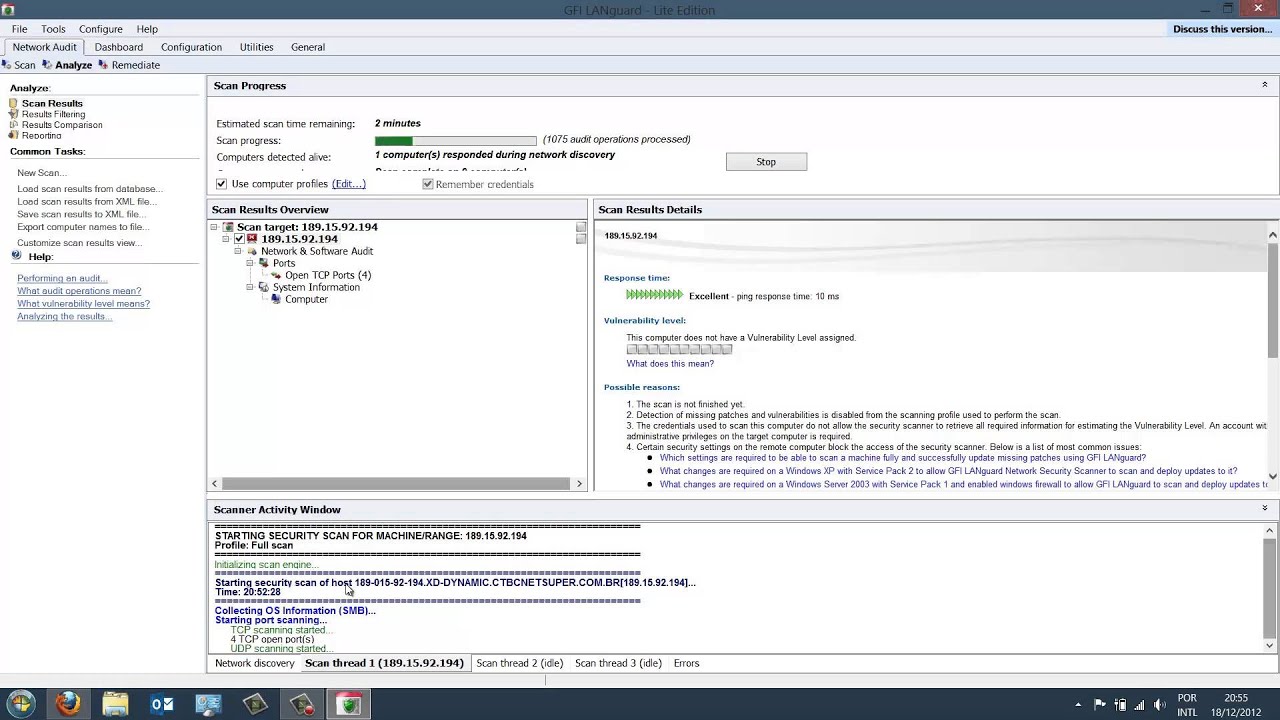Click the Scan Results Overview horizontal scrollbar

click(x=396, y=484)
